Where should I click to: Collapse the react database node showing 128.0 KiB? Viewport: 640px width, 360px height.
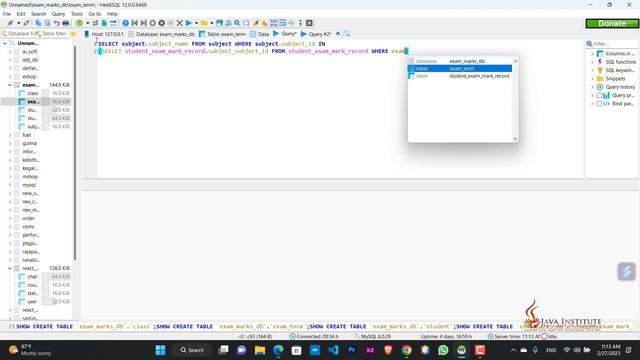tap(10, 268)
